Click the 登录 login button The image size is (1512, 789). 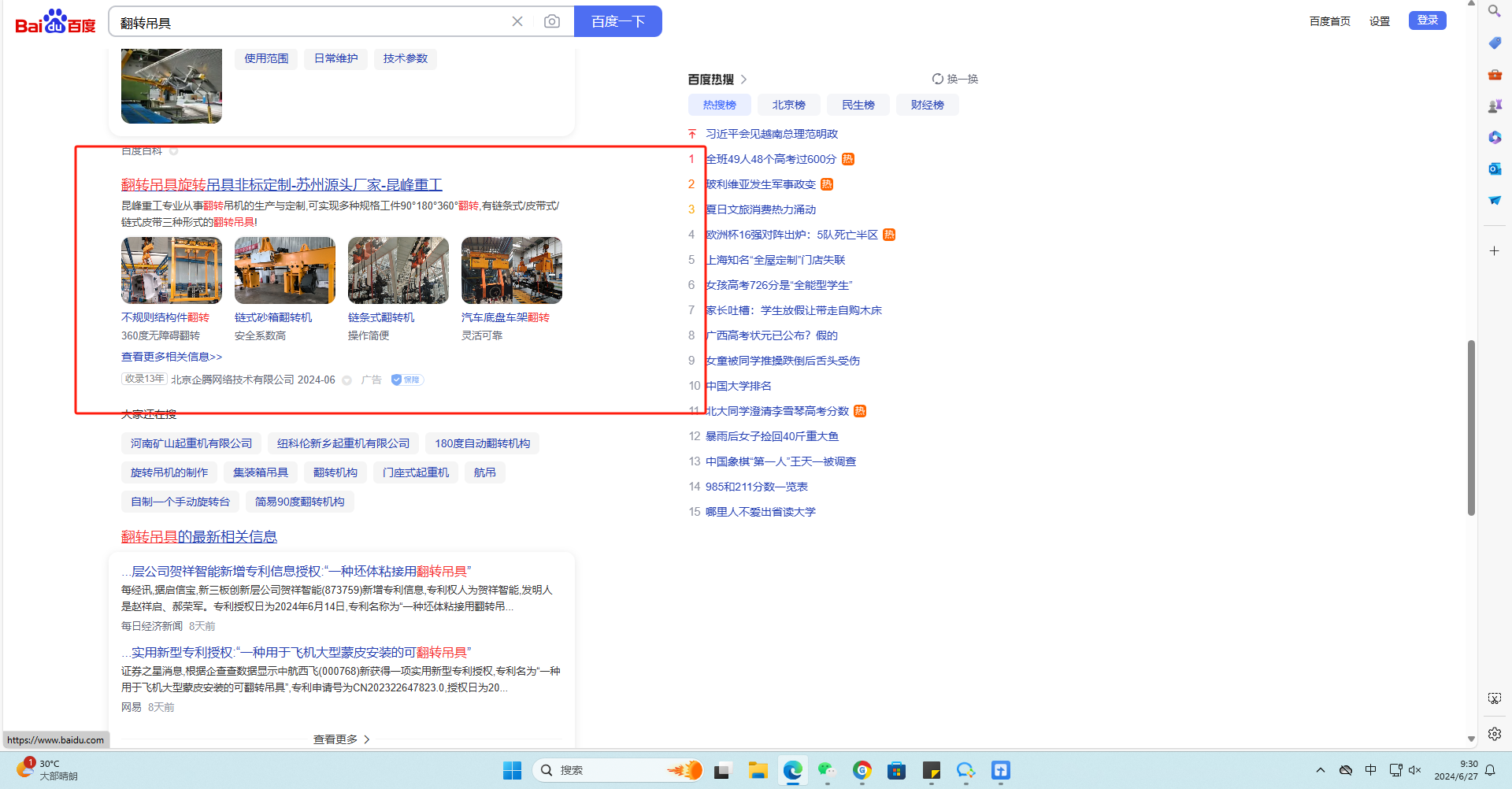point(1427,20)
